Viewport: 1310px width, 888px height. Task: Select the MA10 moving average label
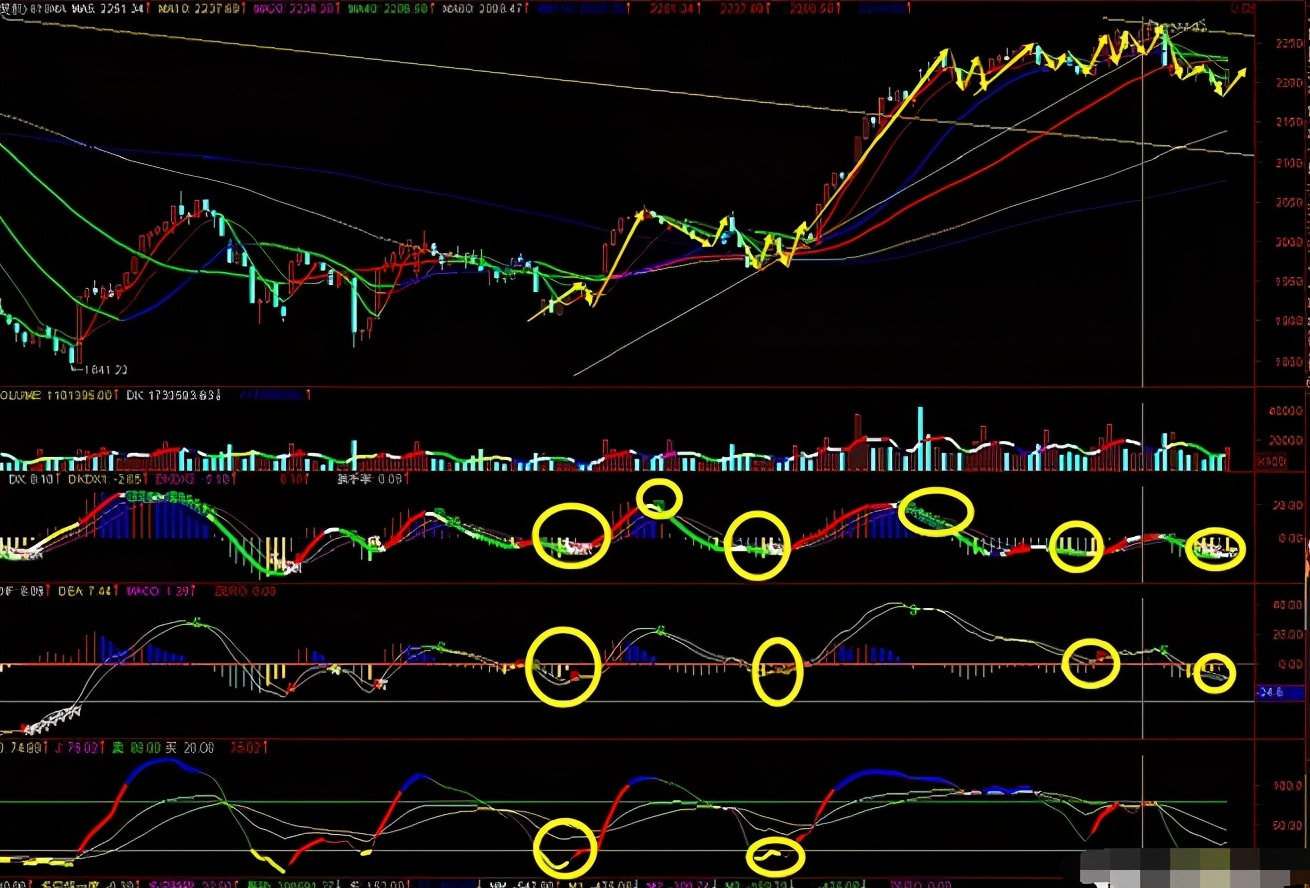(x=201, y=8)
